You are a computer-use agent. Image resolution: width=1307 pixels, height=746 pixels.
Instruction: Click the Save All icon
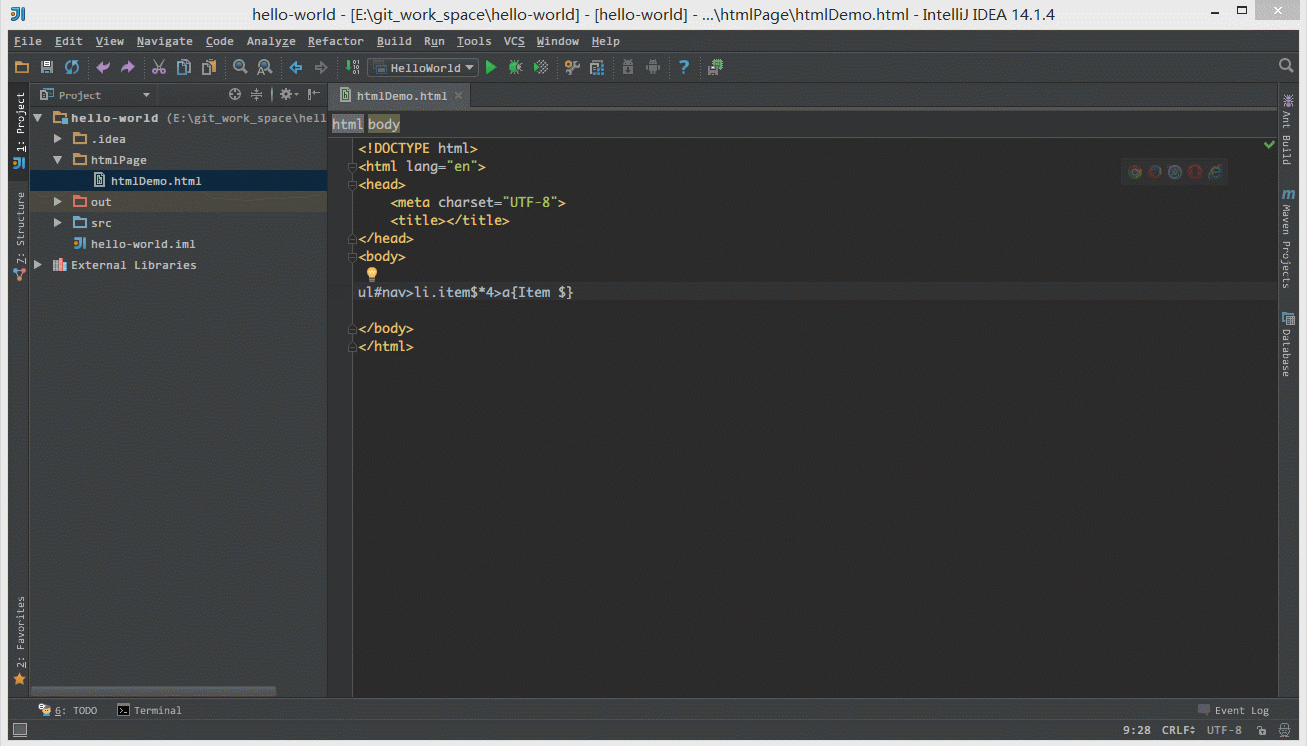pos(46,67)
